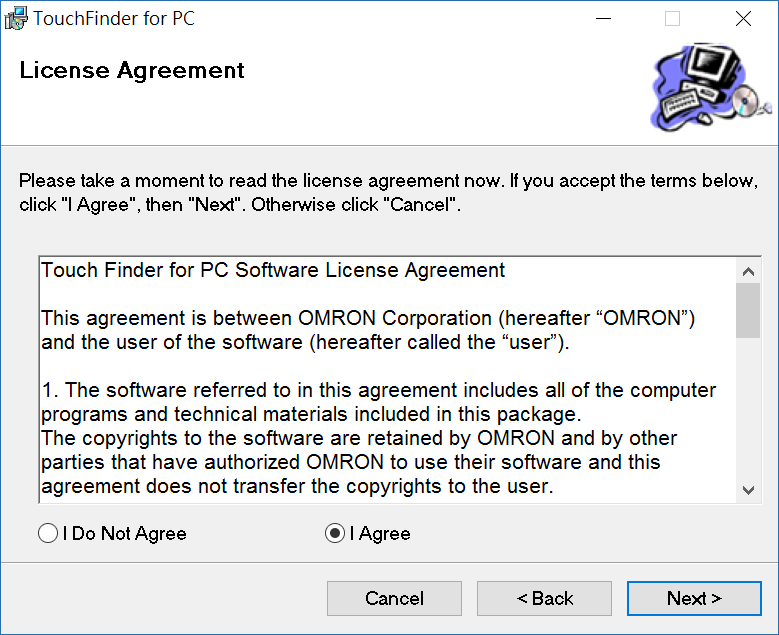779x635 pixels.
Task: Click the "TouchFinder for PC" title bar text
Action: tap(114, 18)
